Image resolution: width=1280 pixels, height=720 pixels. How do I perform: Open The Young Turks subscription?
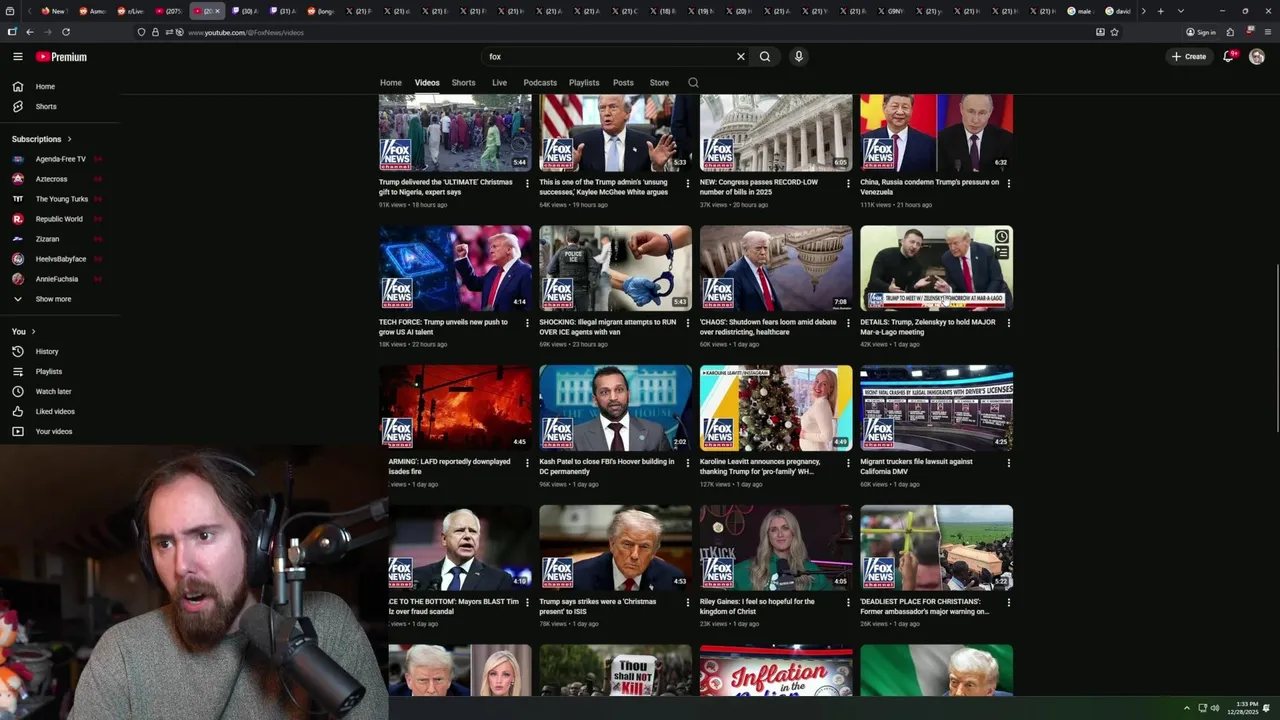60,199
